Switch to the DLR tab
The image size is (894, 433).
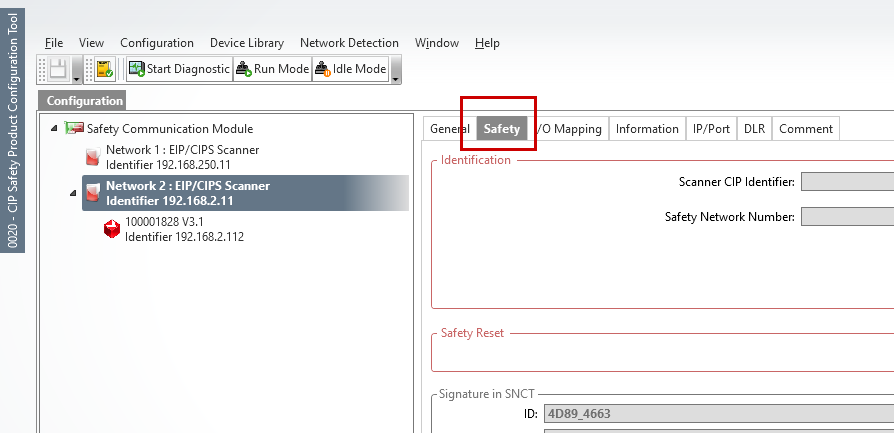(754, 129)
